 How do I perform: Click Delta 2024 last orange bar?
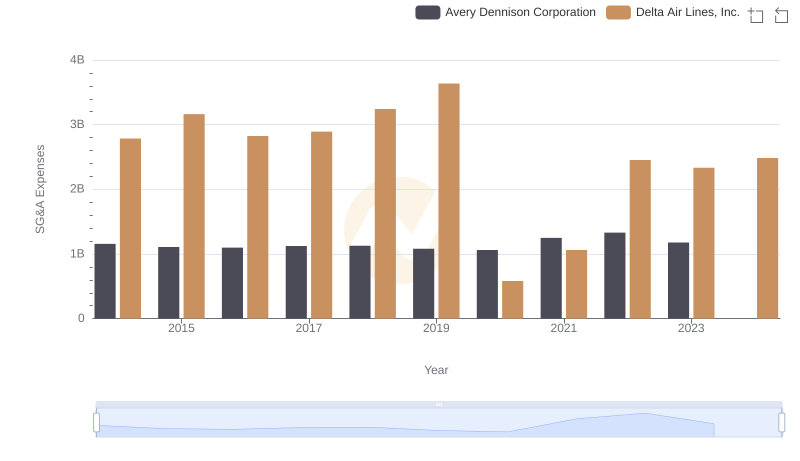(x=767, y=238)
